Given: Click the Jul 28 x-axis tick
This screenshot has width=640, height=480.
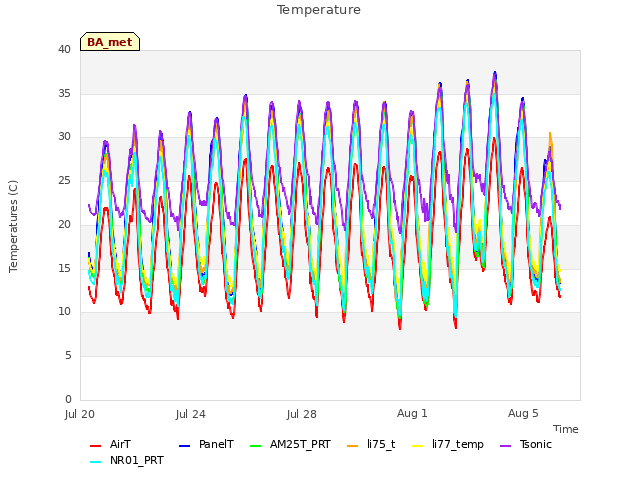Looking at the screenshot, I should coord(302,414).
